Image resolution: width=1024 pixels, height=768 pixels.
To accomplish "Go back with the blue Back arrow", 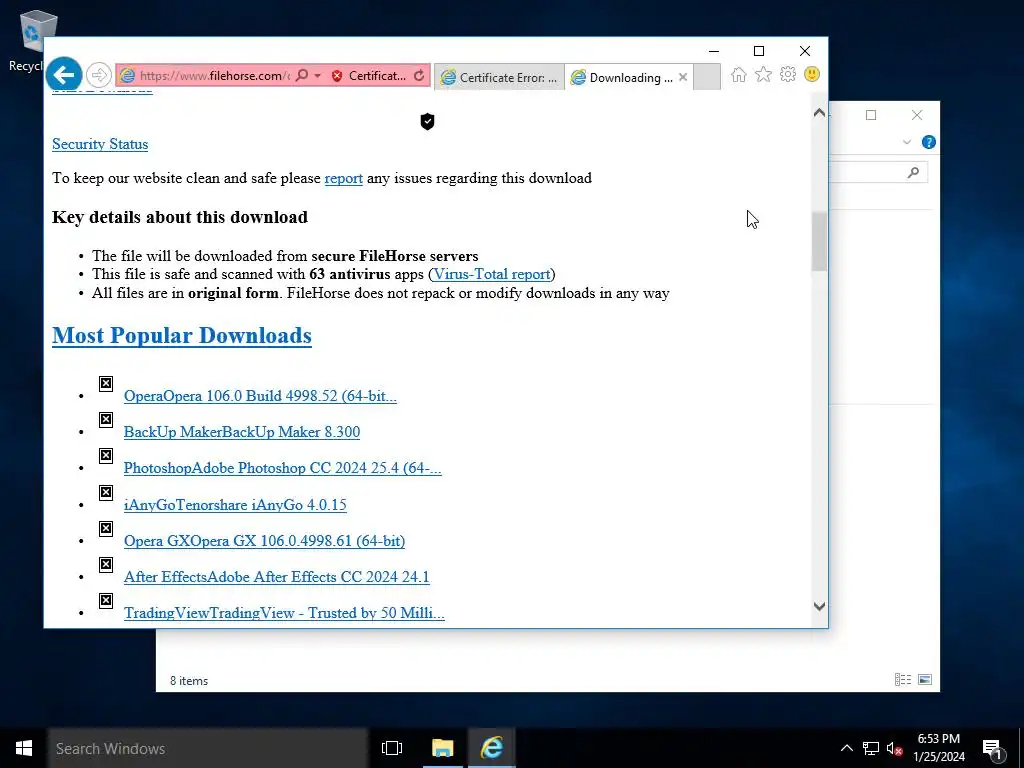I will 64,75.
